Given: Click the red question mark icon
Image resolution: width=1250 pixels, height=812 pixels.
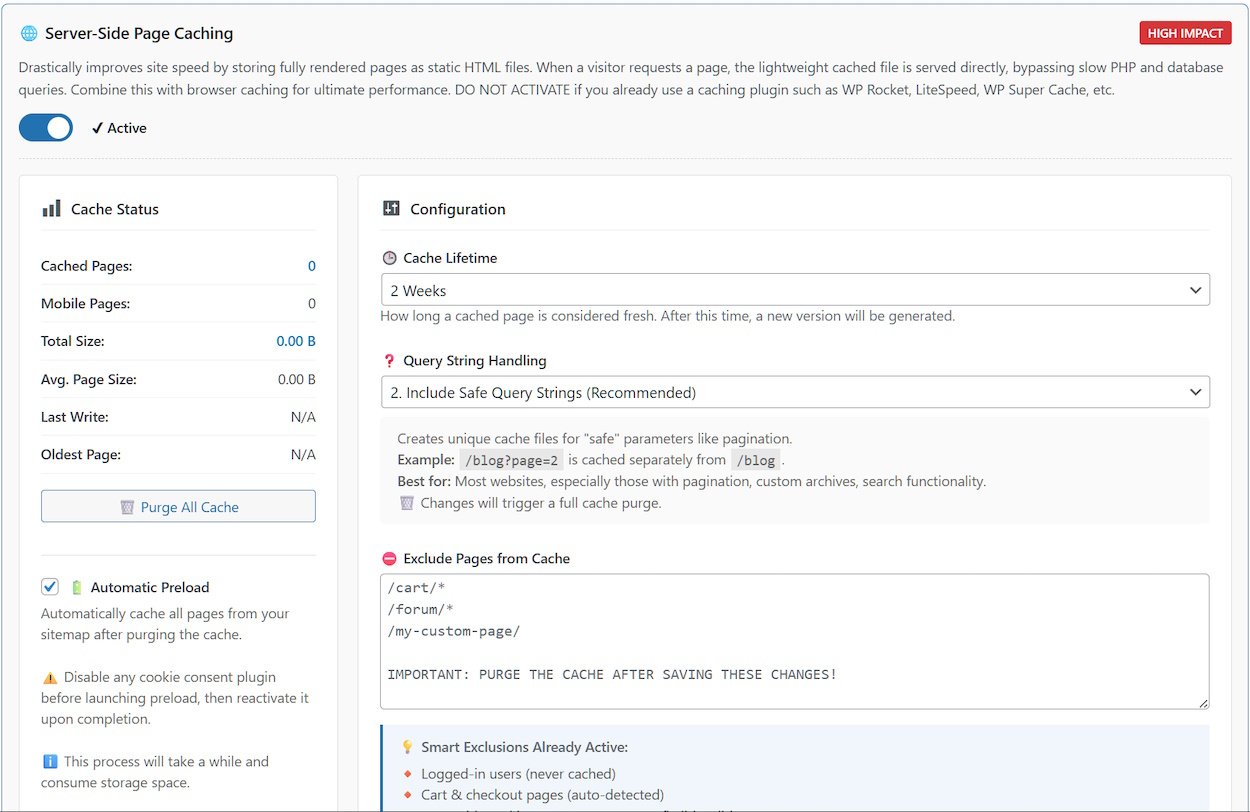Looking at the screenshot, I should click(389, 361).
